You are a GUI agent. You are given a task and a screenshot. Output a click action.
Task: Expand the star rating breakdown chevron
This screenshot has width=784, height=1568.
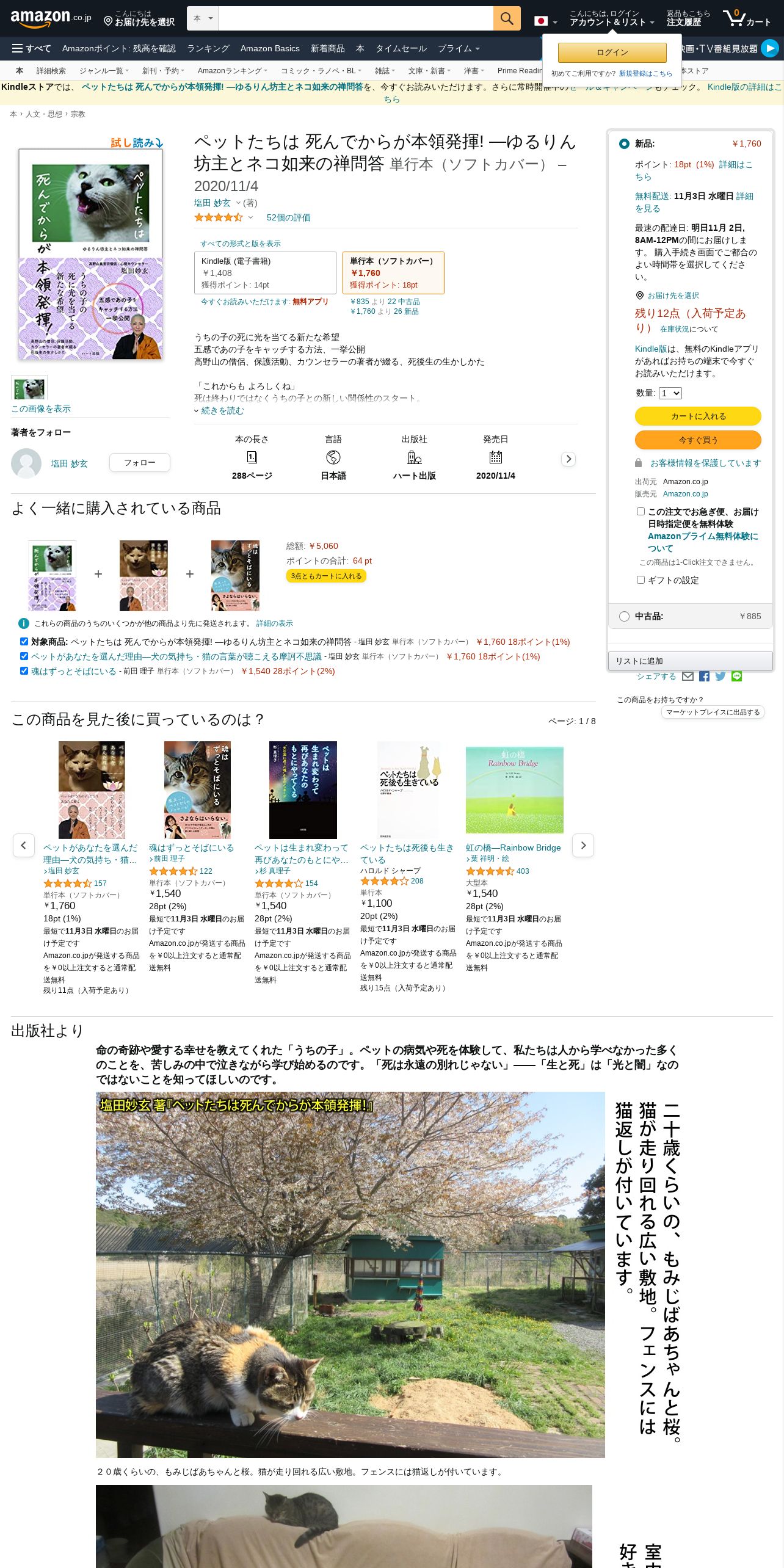point(250,217)
